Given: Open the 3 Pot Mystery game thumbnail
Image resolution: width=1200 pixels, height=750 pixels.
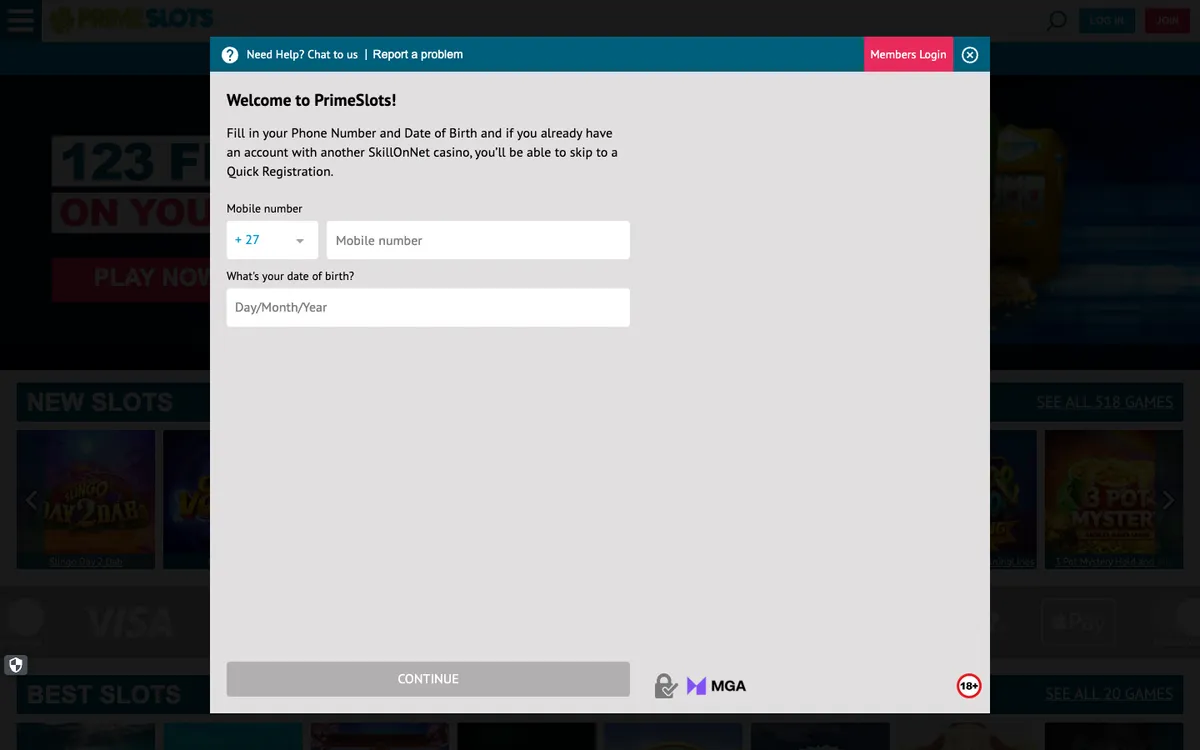Looking at the screenshot, I should coord(1114,500).
